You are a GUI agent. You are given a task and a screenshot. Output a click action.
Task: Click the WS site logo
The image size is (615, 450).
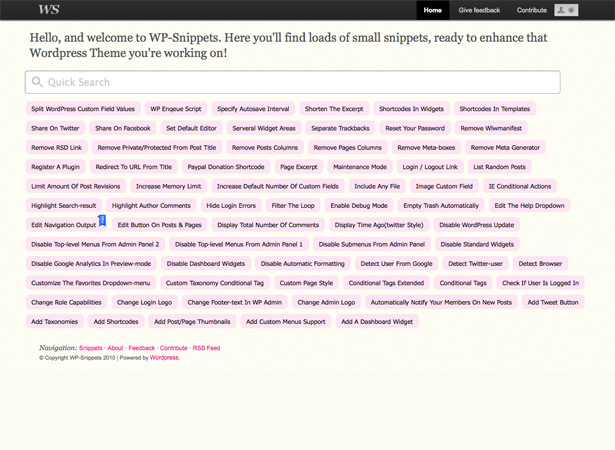[x=49, y=9]
